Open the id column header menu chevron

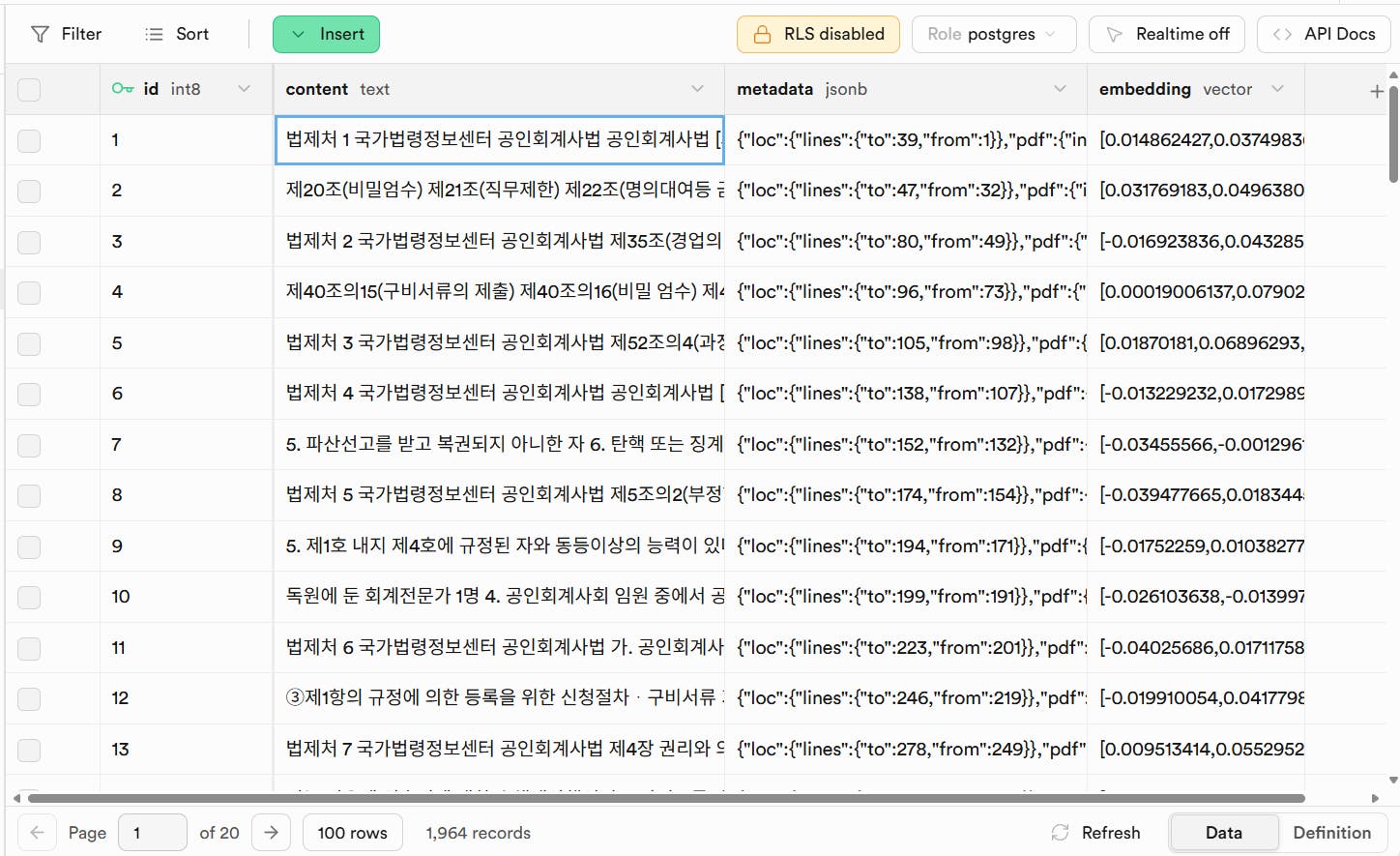click(244, 89)
